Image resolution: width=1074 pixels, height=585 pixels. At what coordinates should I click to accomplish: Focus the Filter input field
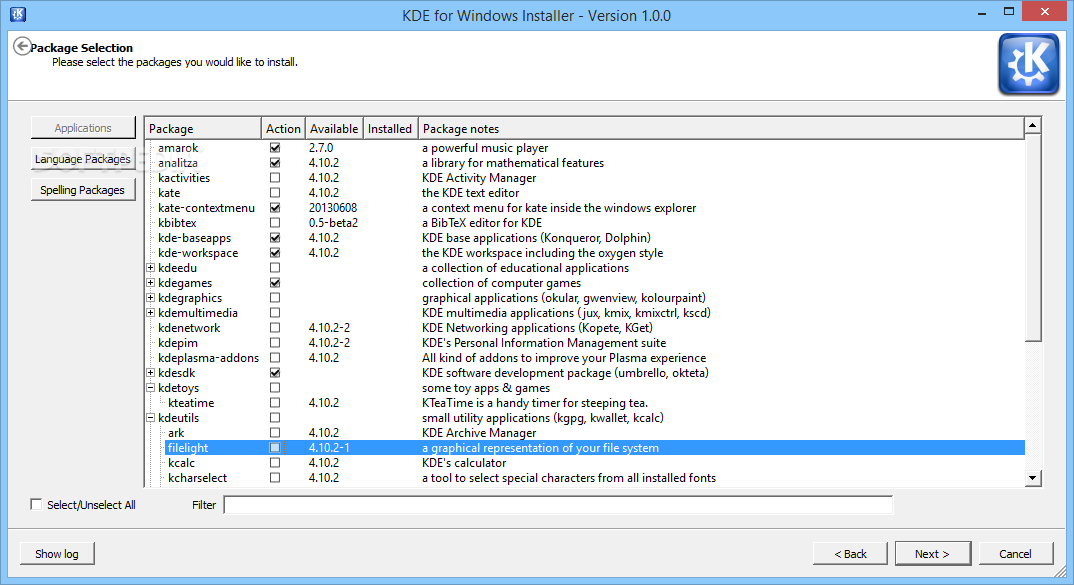[558, 505]
